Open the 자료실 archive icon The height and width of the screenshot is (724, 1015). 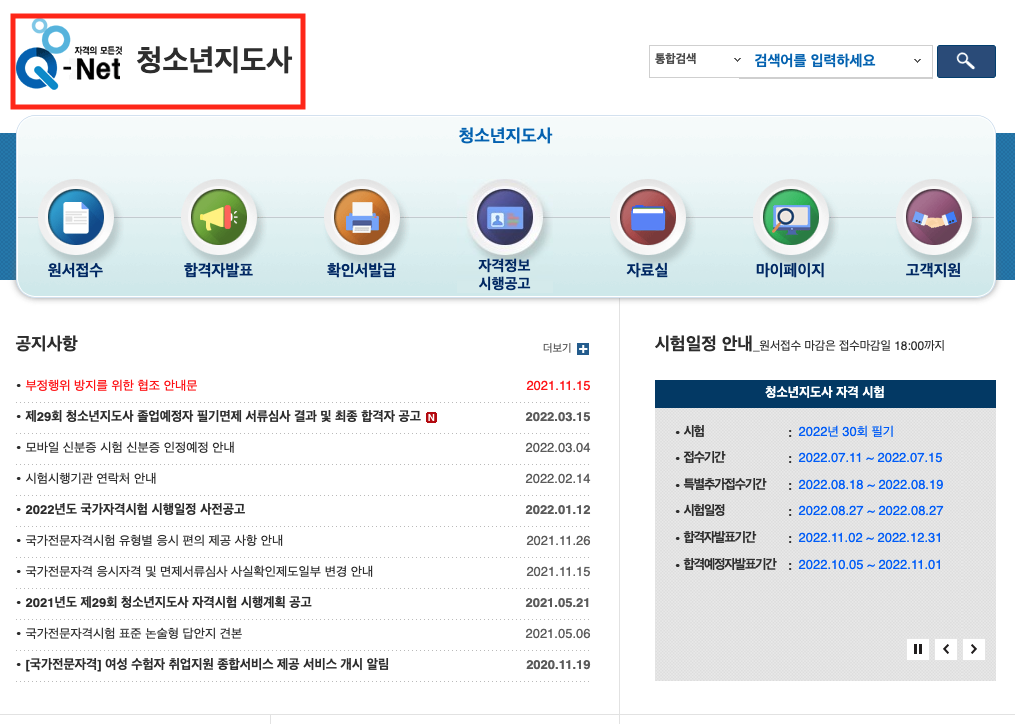point(648,217)
